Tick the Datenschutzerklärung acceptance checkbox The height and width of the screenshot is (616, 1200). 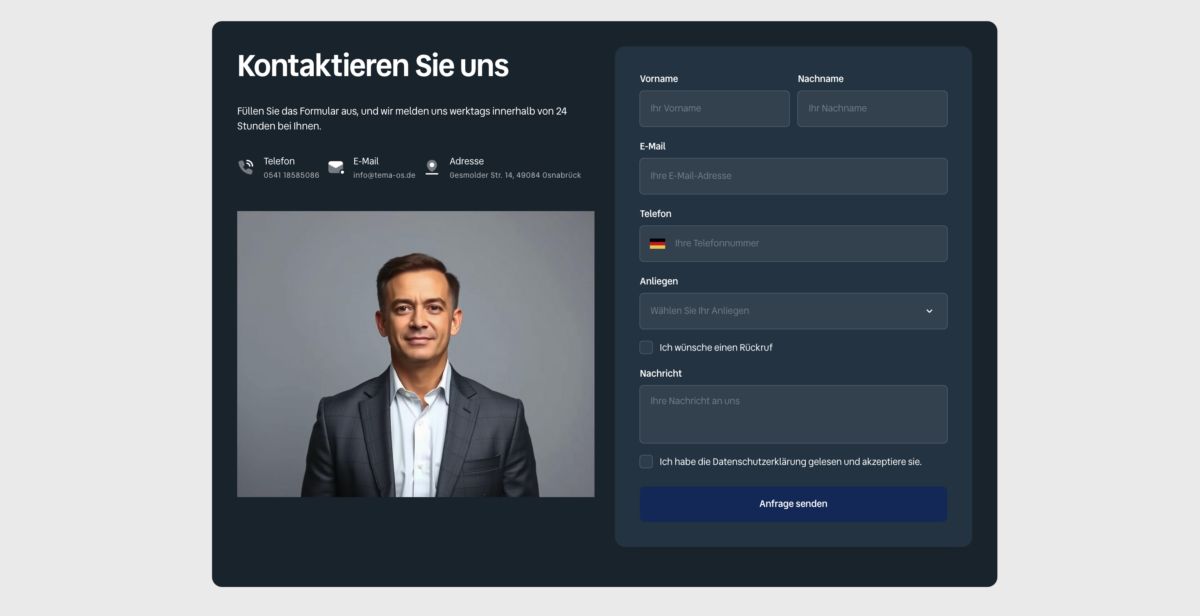646,461
